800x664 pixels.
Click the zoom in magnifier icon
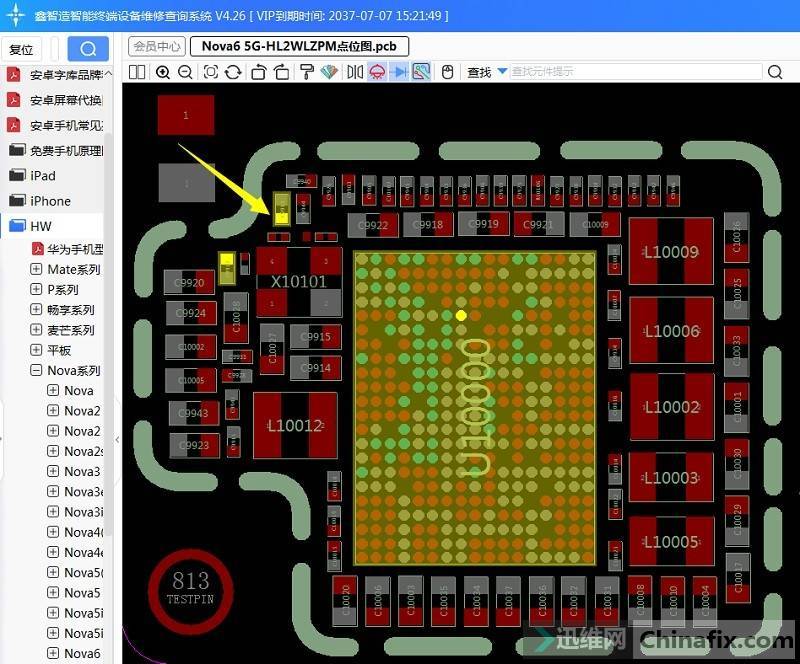click(163, 72)
